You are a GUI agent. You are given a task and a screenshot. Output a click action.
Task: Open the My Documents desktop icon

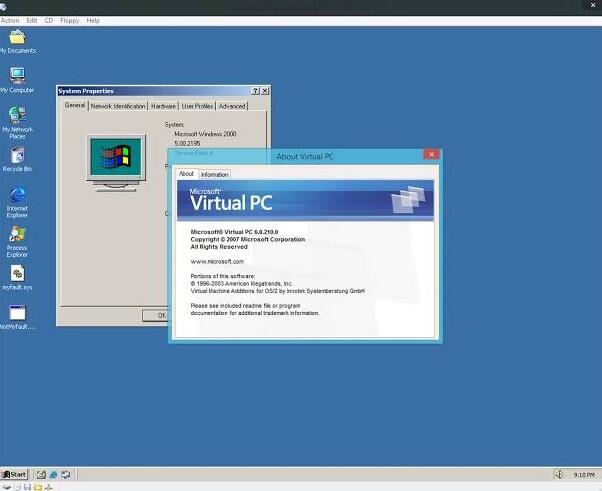point(17,41)
